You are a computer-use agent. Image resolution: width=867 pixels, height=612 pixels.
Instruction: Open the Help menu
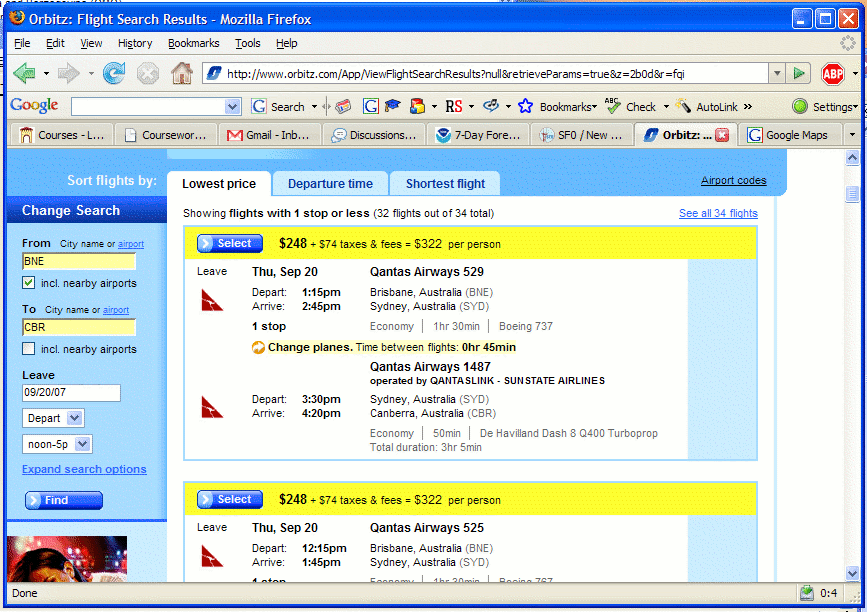286,43
